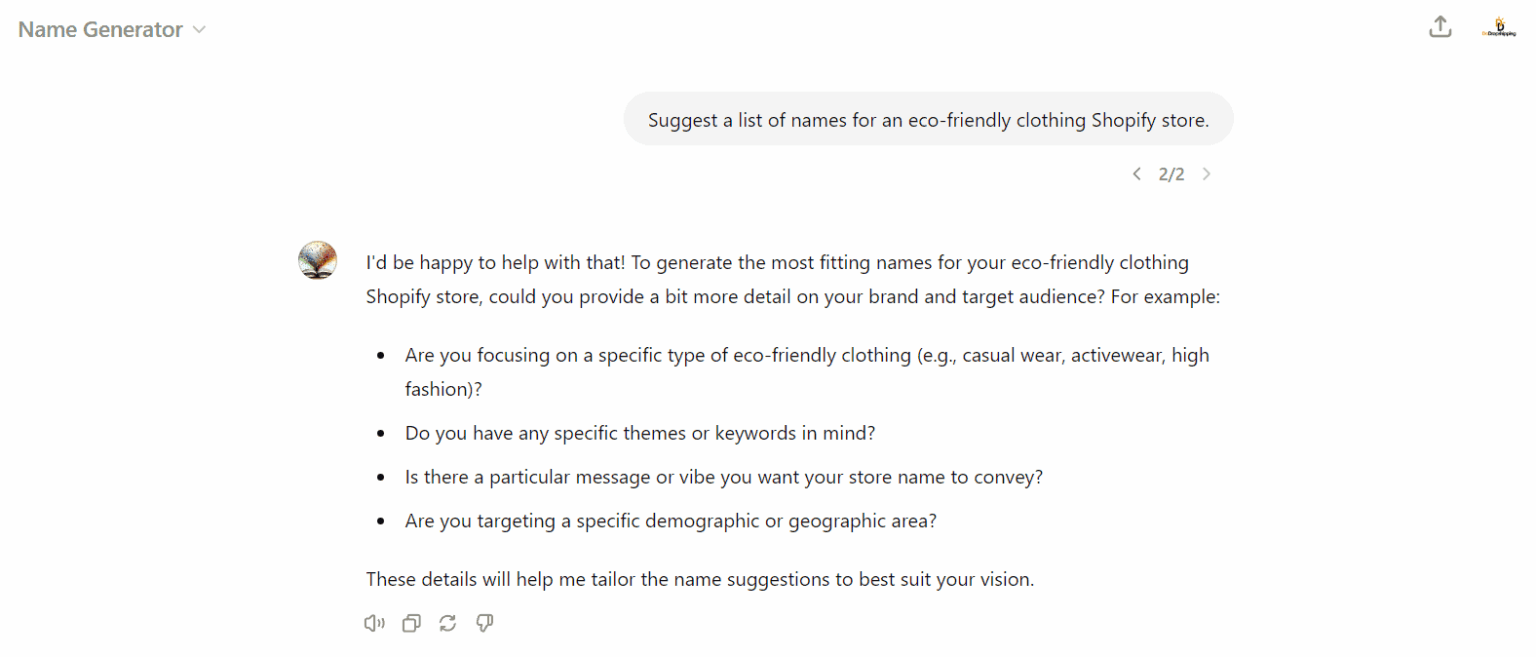1536x657 pixels.
Task: Click the demographic targeting bullet point
Action: pyautogui.click(x=670, y=520)
